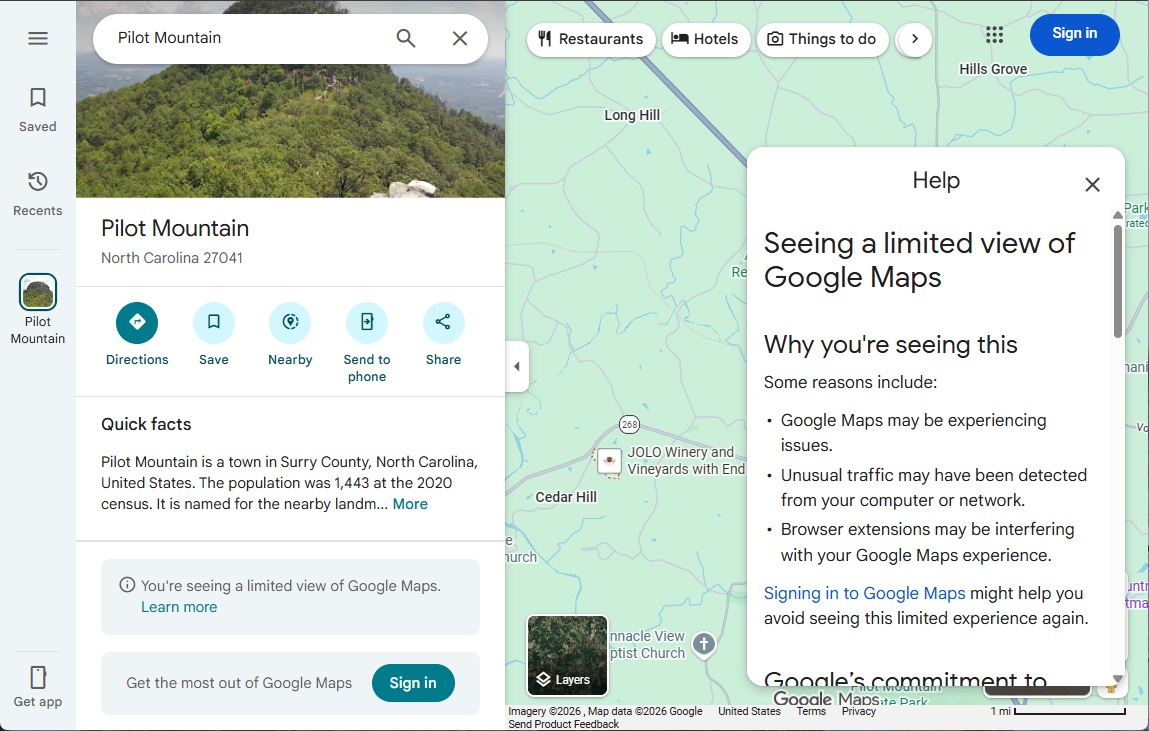The height and width of the screenshot is (731, 1149).
Task: Open the Signing in to Google Maps link
Action: 864,593
